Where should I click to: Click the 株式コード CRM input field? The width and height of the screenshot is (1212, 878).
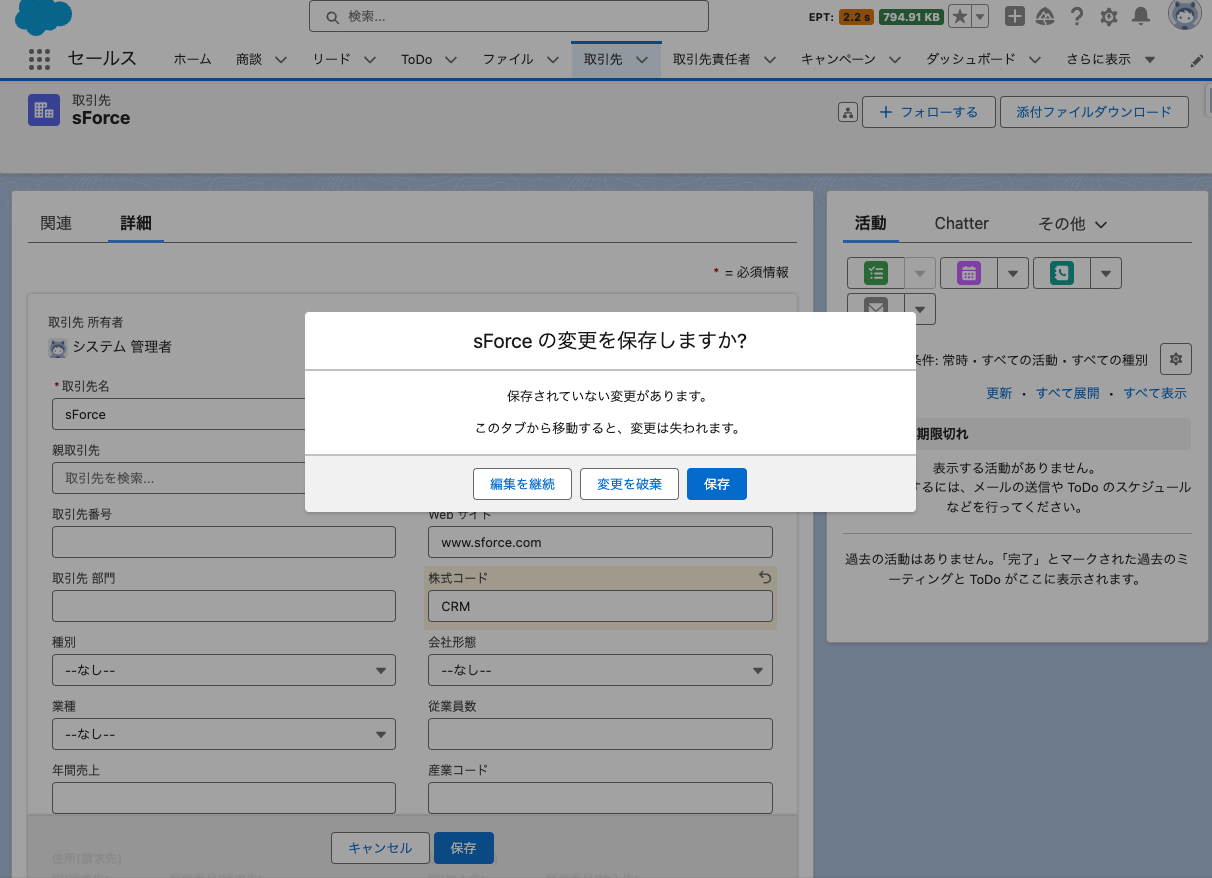point(600,606)
